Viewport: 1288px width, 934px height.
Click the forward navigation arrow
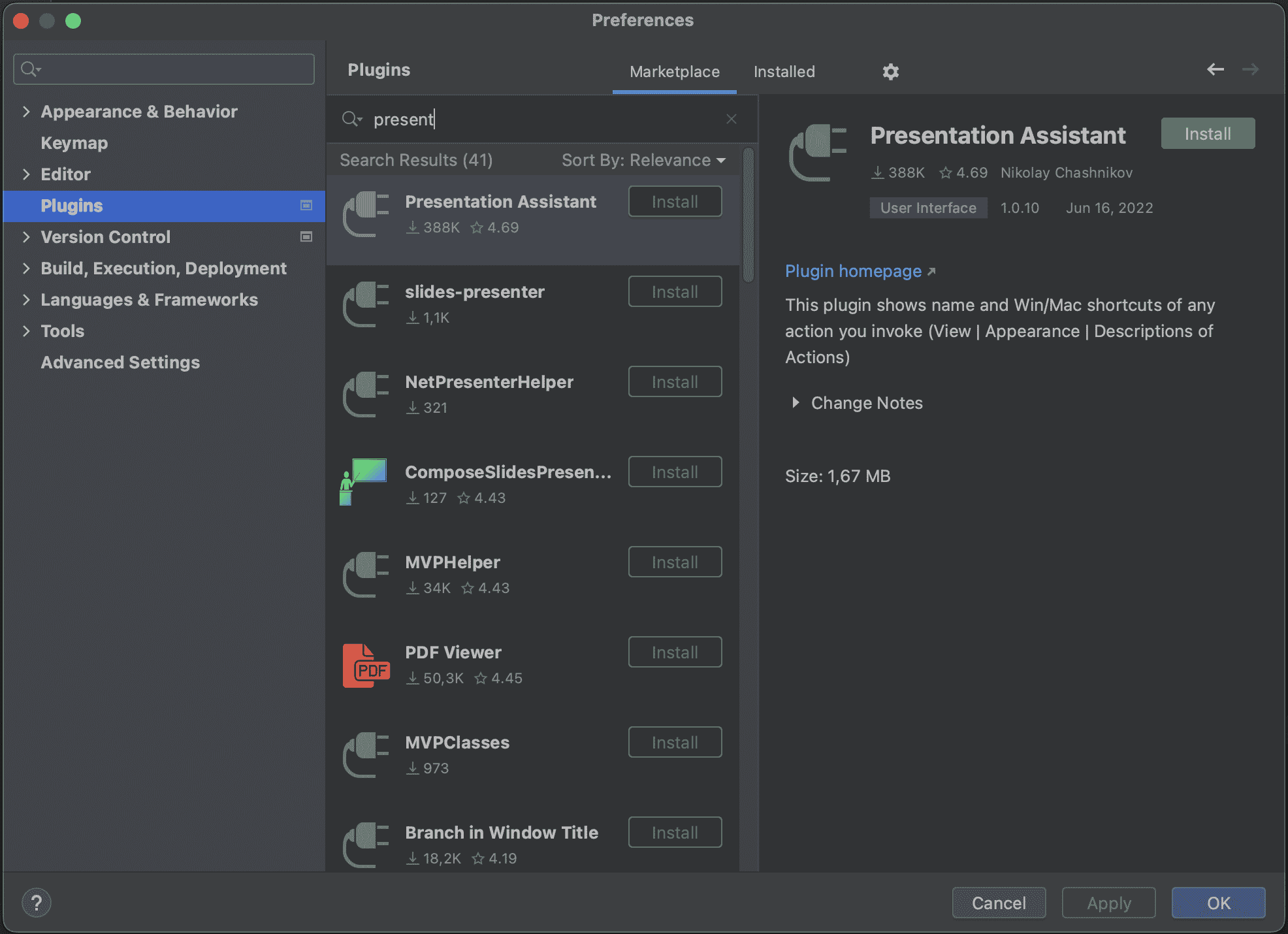point(1251,69)
